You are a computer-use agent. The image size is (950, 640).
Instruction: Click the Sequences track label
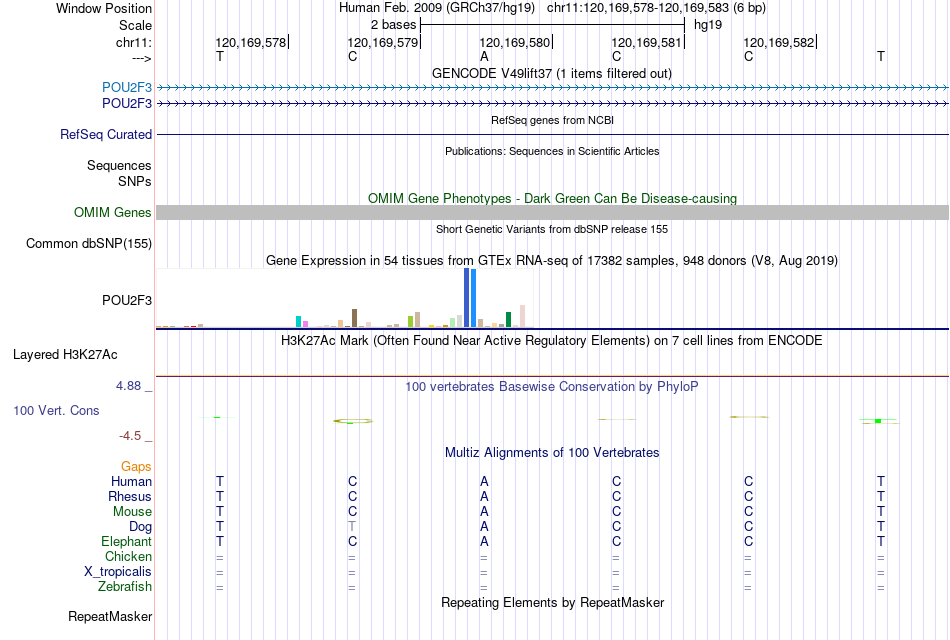tap(119, 165)
